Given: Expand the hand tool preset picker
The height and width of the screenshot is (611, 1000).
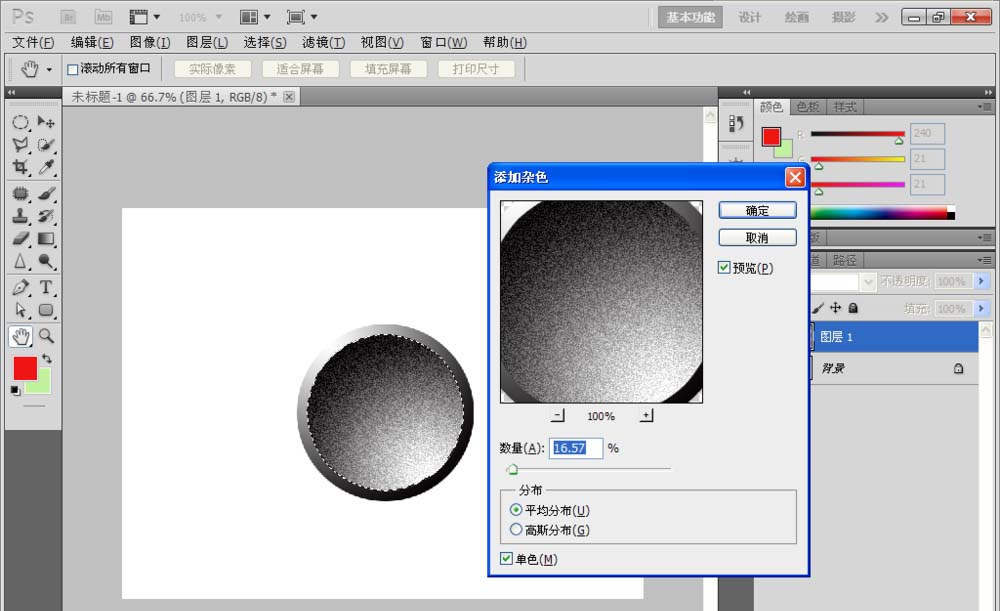Looking at the screenshot, I should pyautogui.click(x=37, y=69).
